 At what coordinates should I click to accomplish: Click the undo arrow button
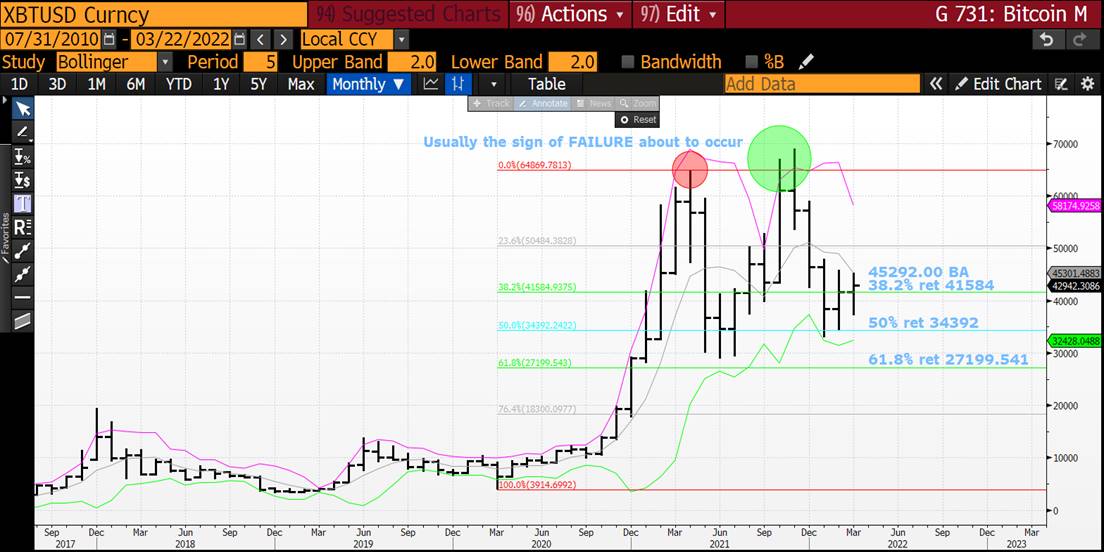pos(1047,40)
